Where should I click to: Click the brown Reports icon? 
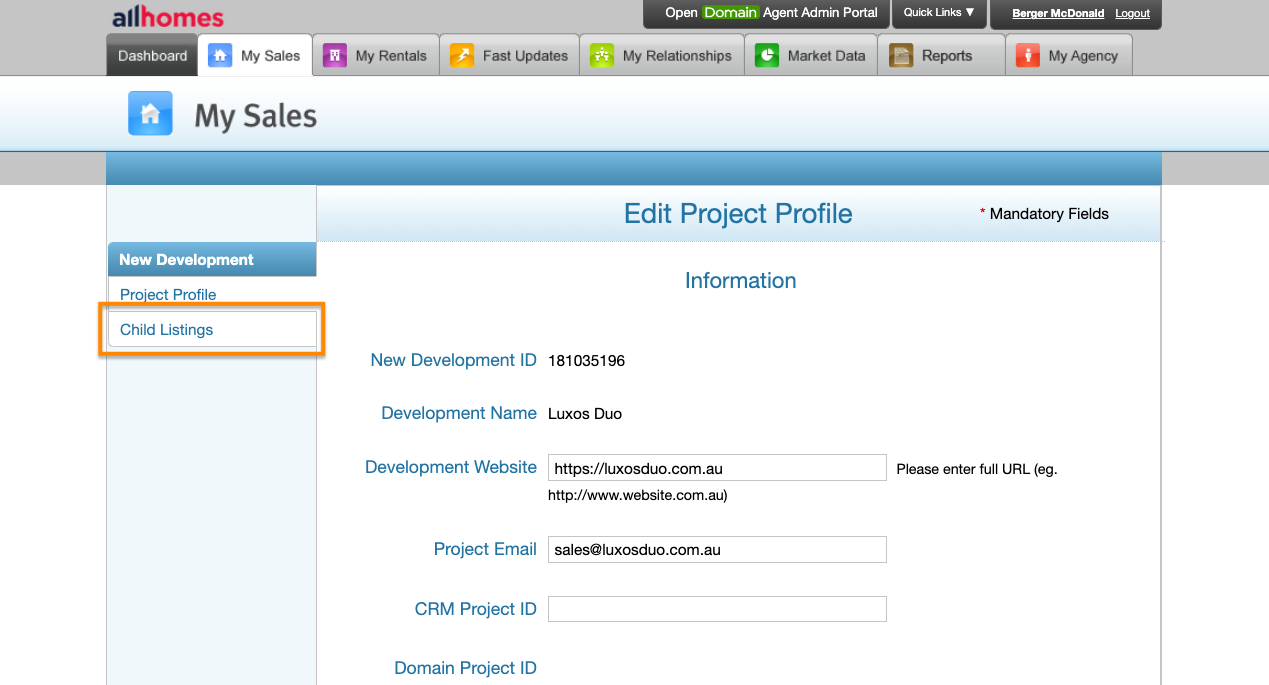pos(901,56)
